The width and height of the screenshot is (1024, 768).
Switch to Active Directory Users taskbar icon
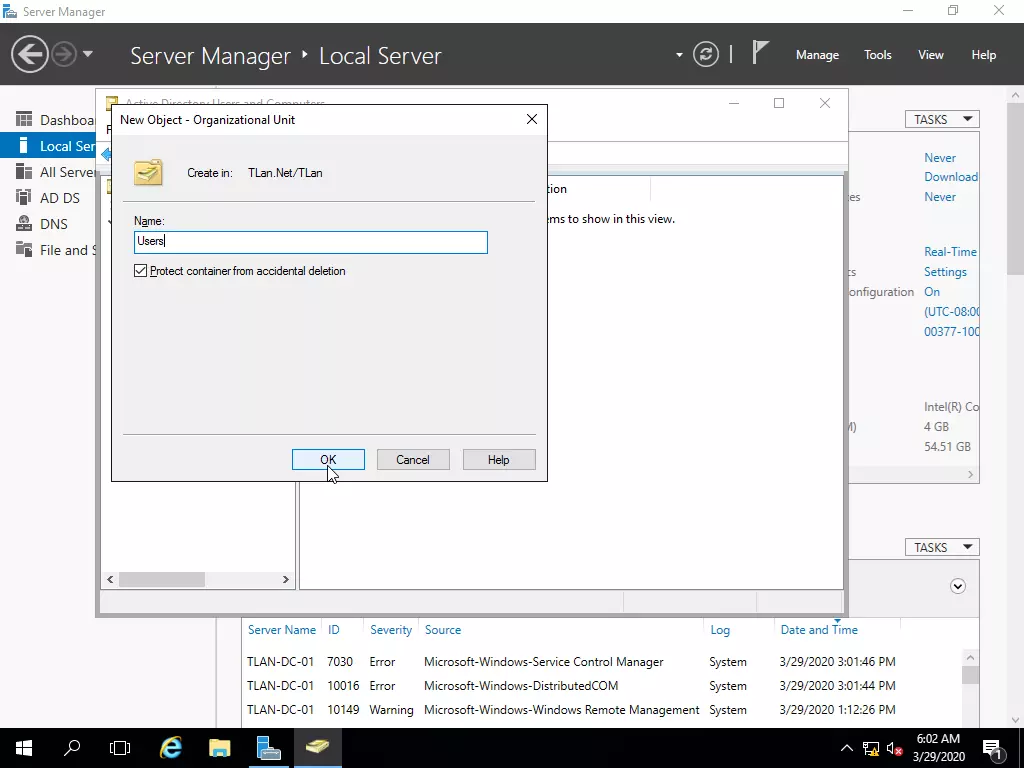317,748
